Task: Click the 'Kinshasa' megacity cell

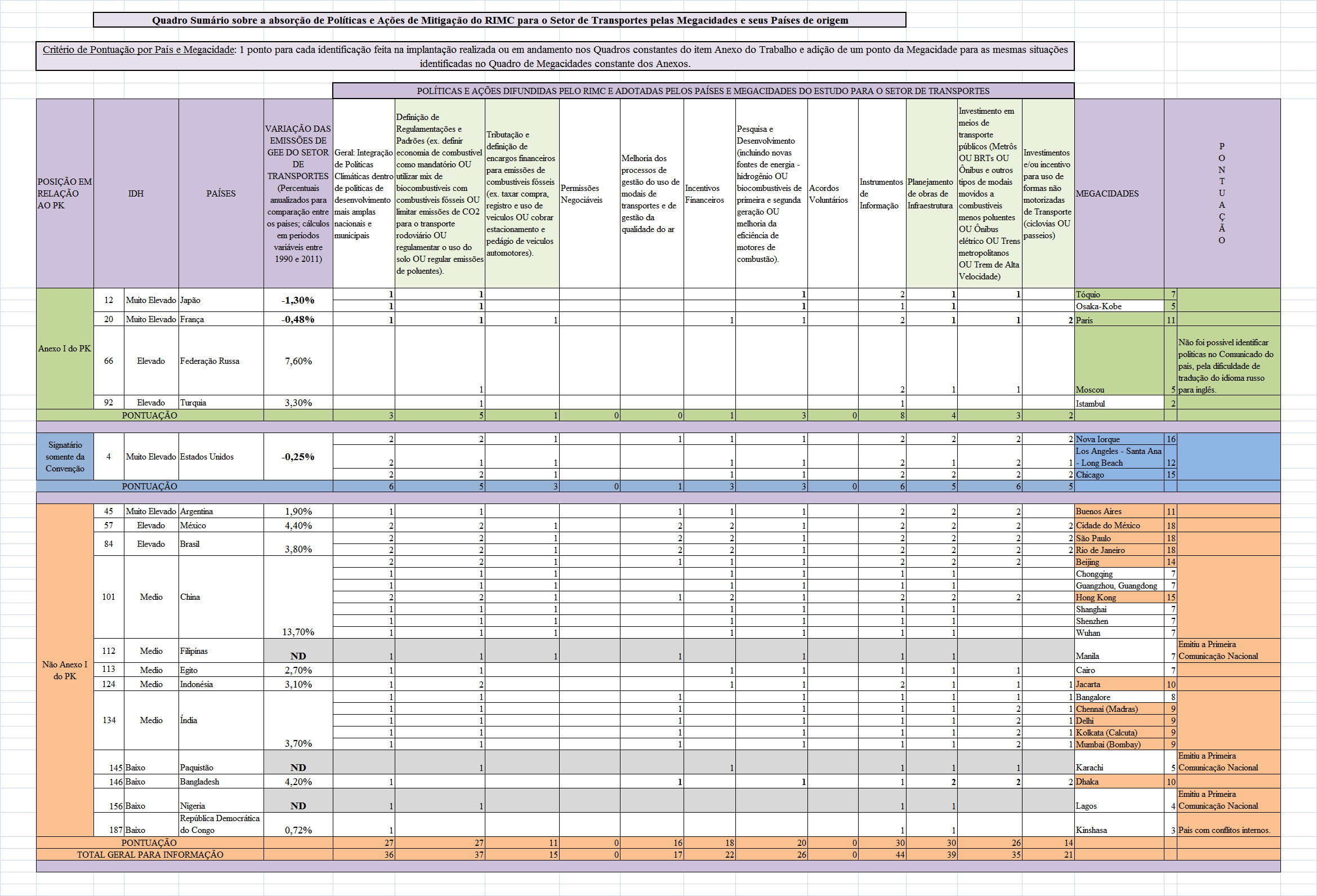Action: point(1119,824)
